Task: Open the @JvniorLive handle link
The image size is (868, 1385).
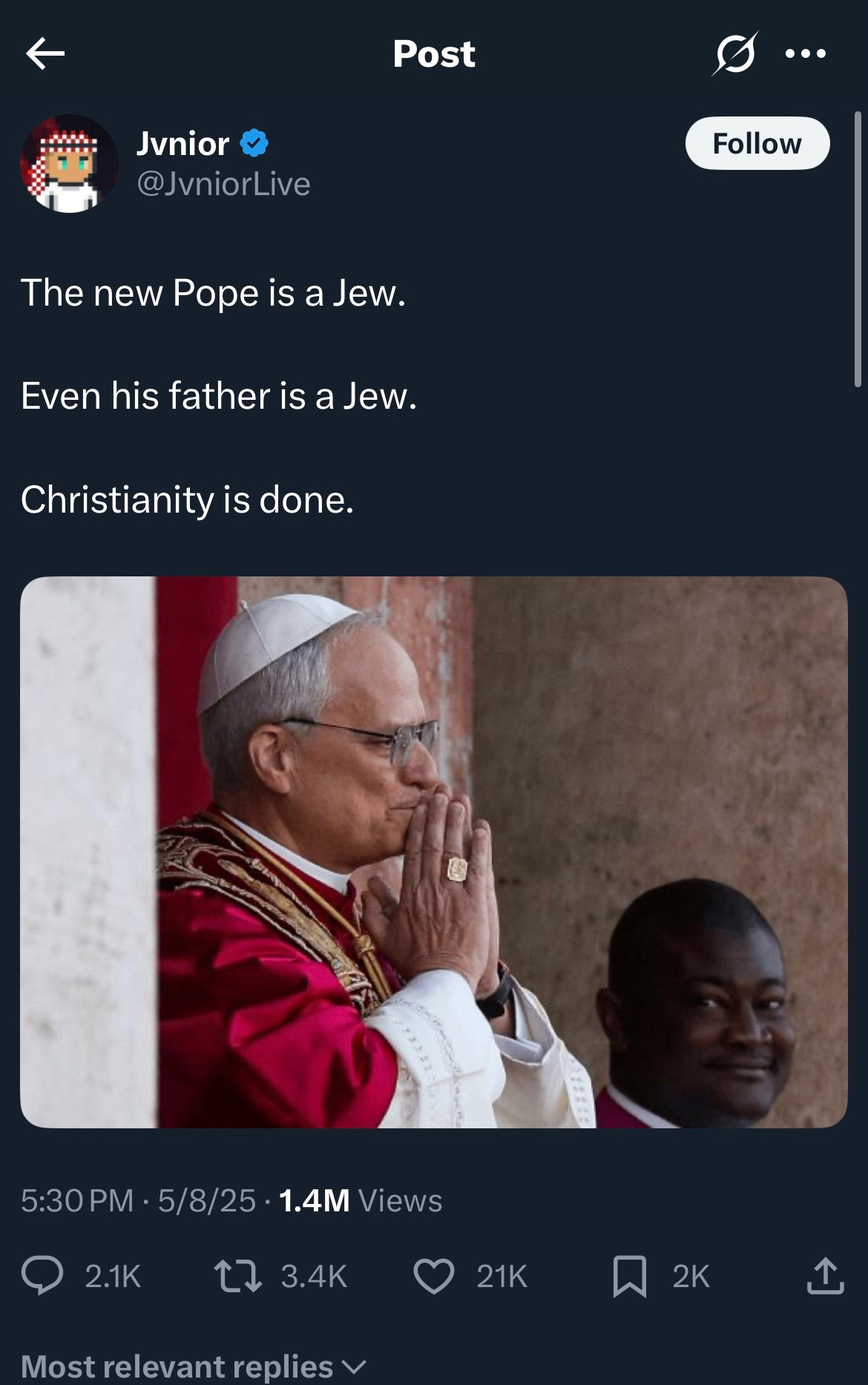Action: [x=223, y=184]
